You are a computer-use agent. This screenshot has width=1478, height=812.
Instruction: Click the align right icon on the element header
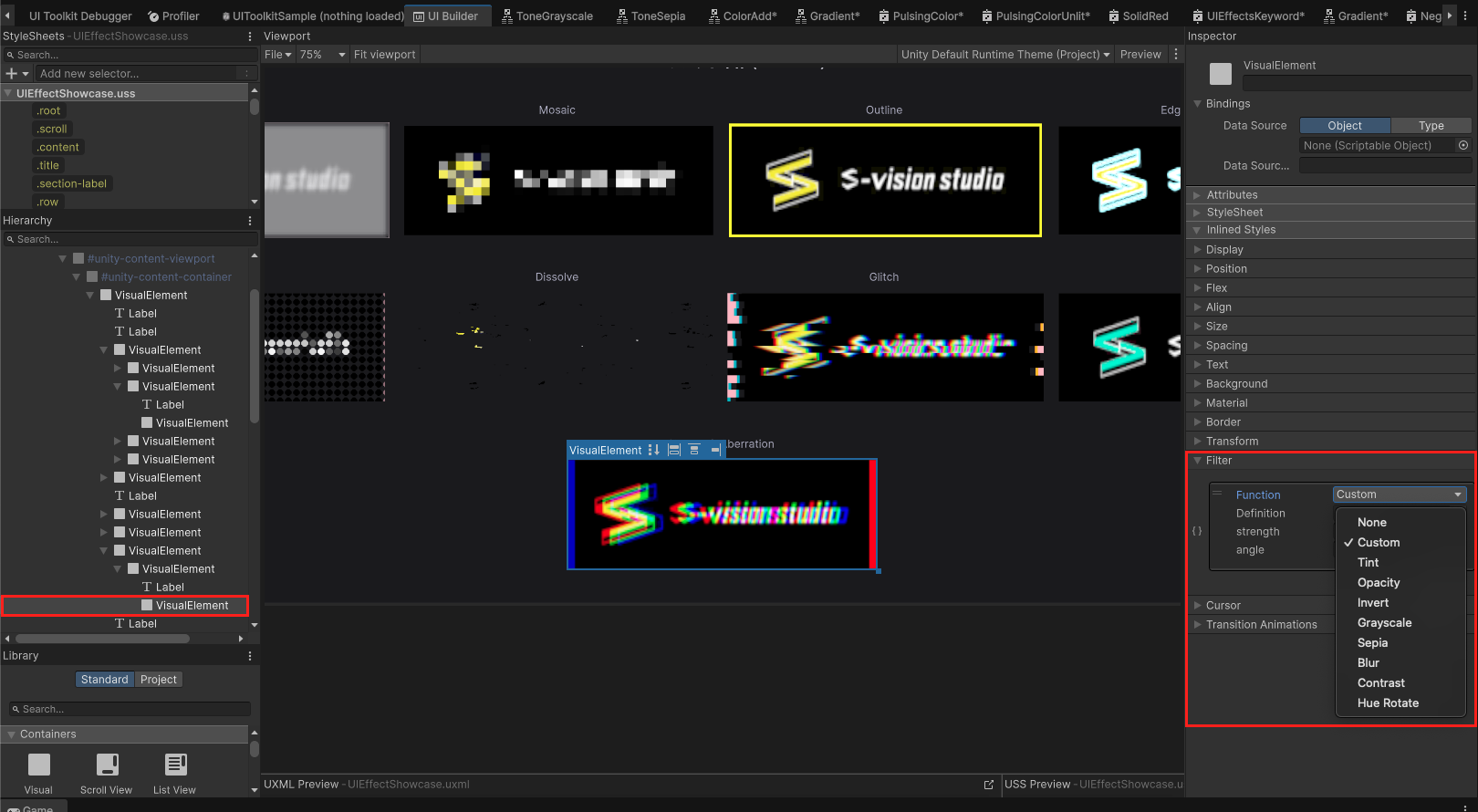pos(715,450)
